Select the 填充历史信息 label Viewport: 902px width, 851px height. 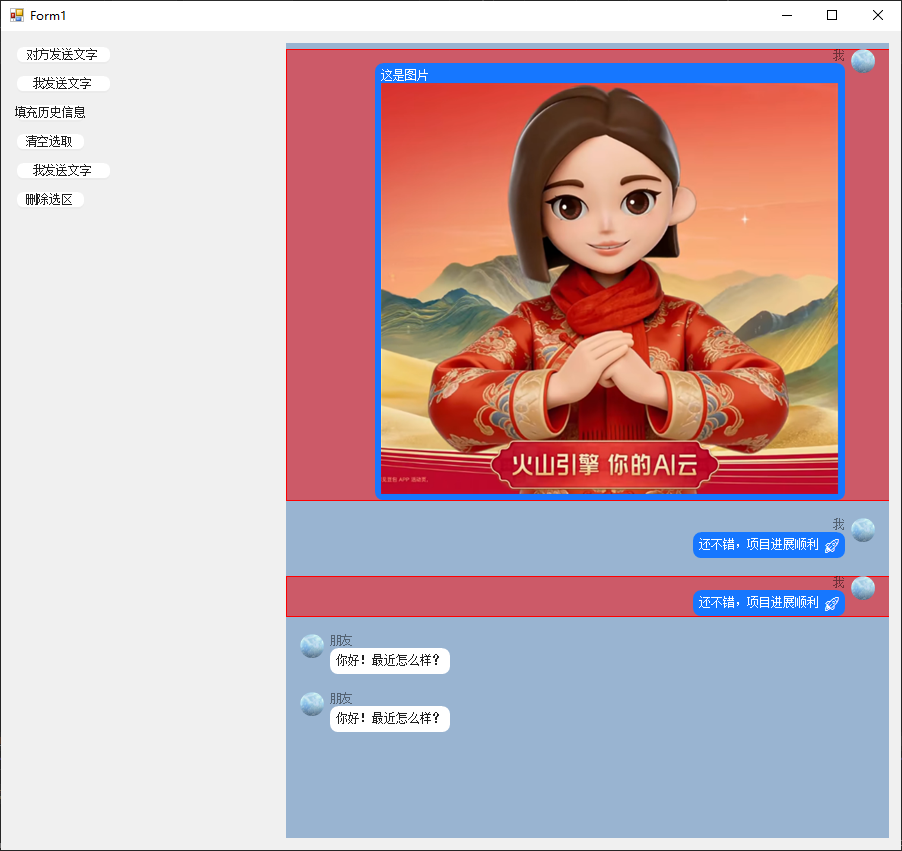tap(50, 112)
